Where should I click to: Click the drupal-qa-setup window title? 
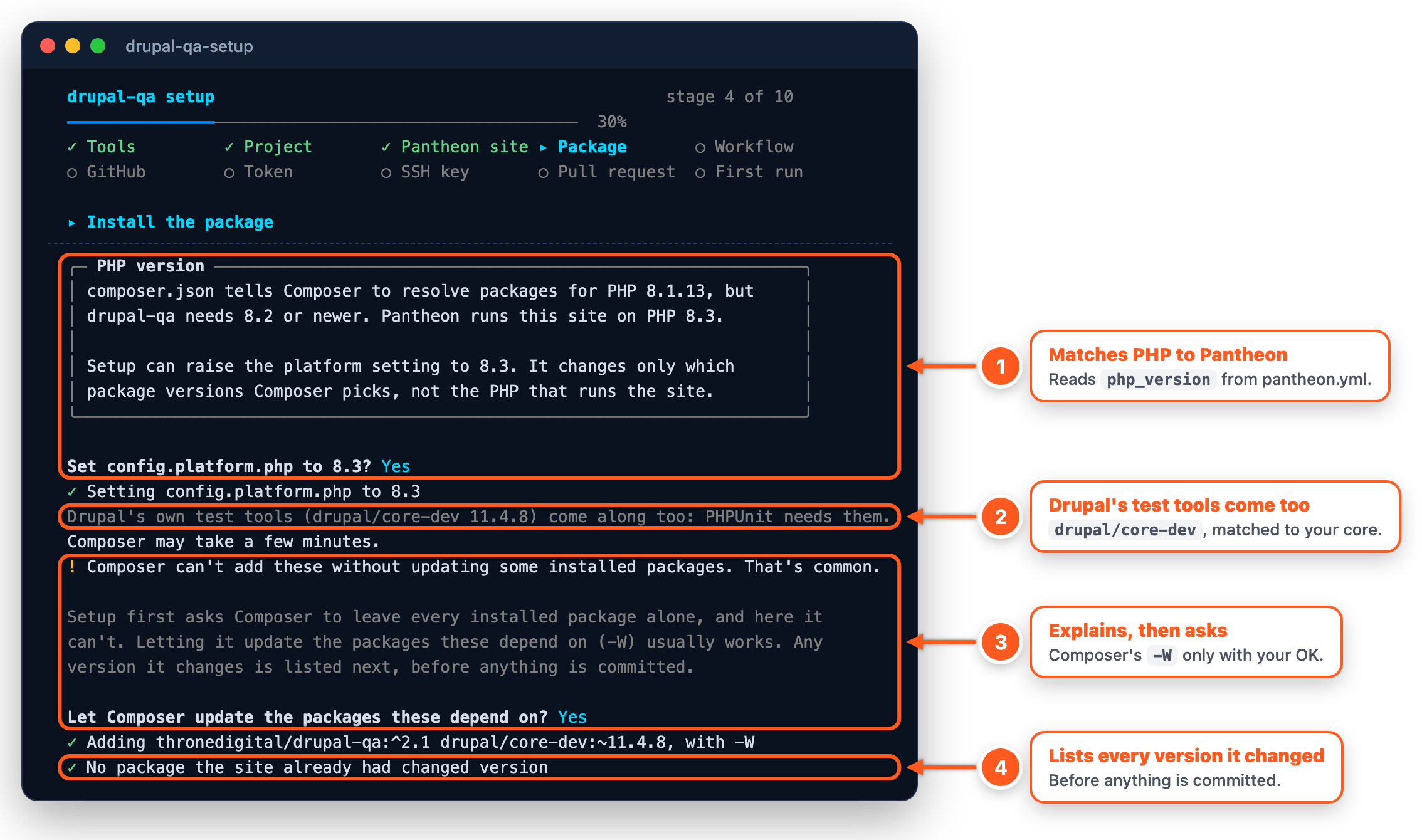pos(189,46)
